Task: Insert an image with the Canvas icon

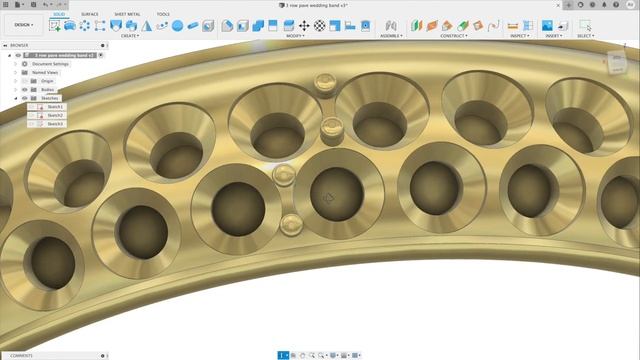Action: (547, 26)
